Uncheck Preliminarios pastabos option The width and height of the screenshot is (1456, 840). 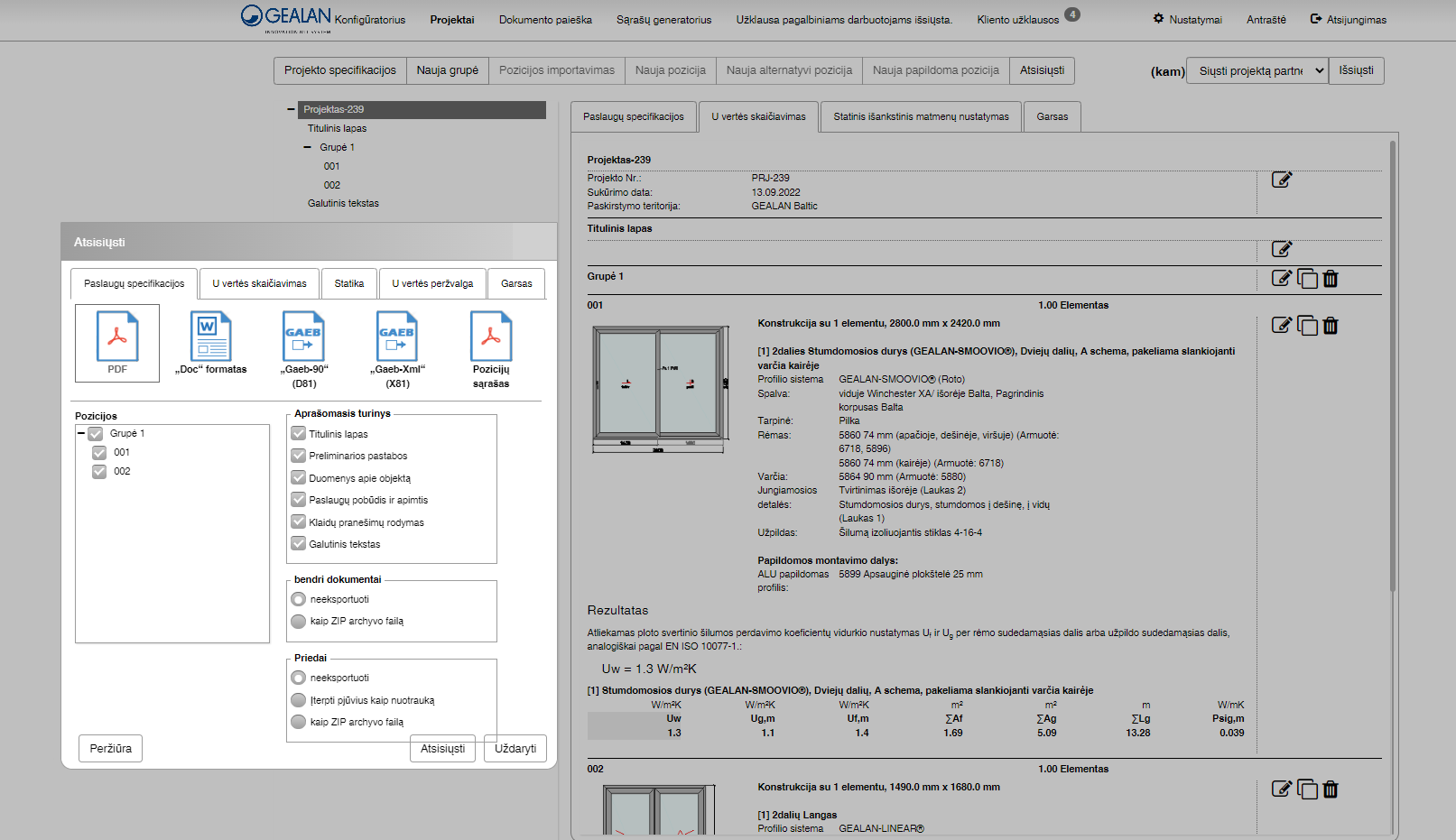point(299,456)
